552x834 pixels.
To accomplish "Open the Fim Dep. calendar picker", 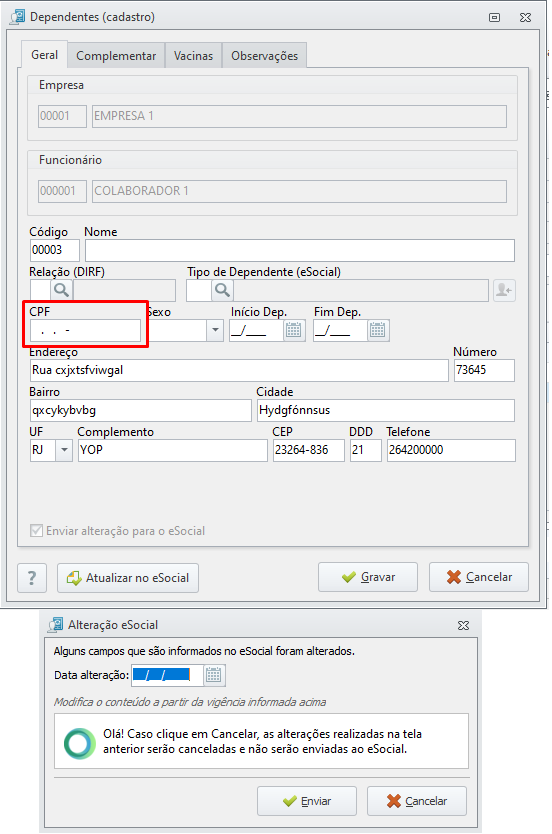I will (x=378, y=330).
